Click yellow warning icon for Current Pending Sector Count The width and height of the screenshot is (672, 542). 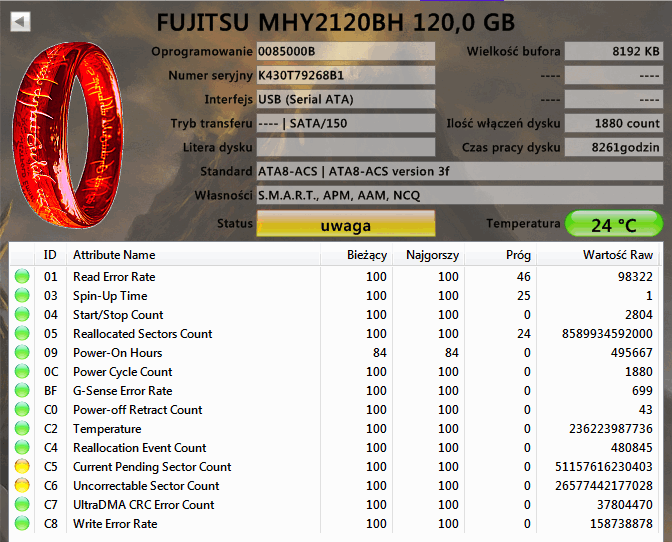(x=22, y=466)
